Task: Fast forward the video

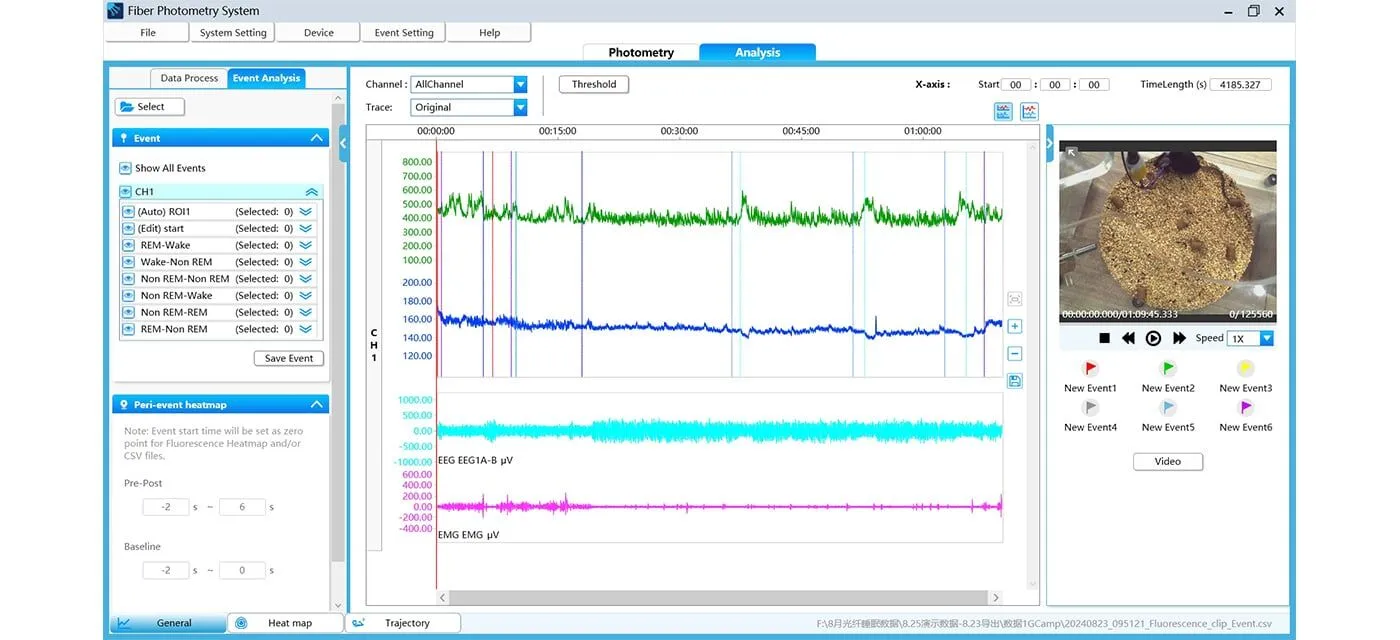Action: coord(1179,339)
